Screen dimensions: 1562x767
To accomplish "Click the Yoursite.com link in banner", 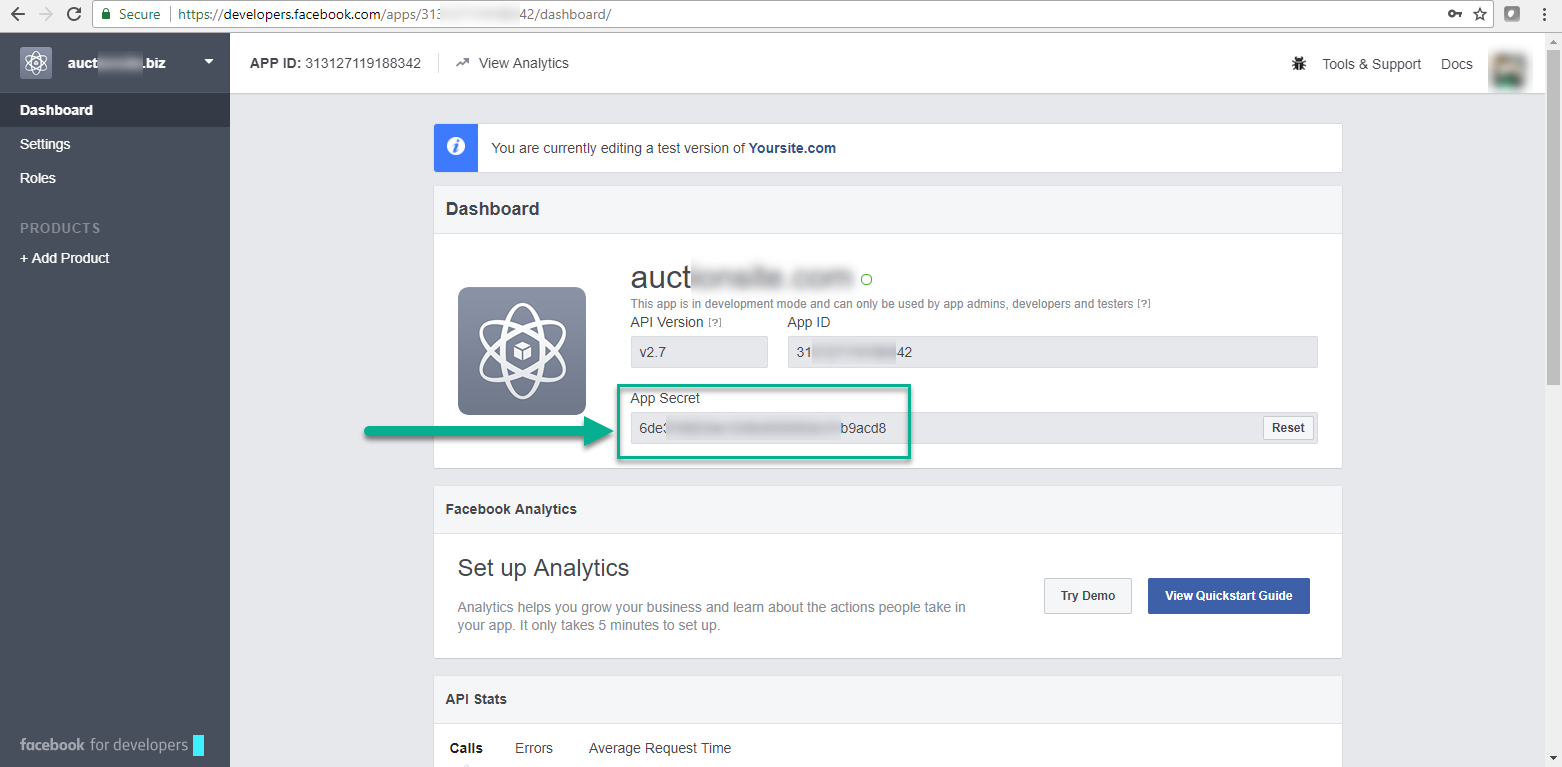I will [792, 148].
